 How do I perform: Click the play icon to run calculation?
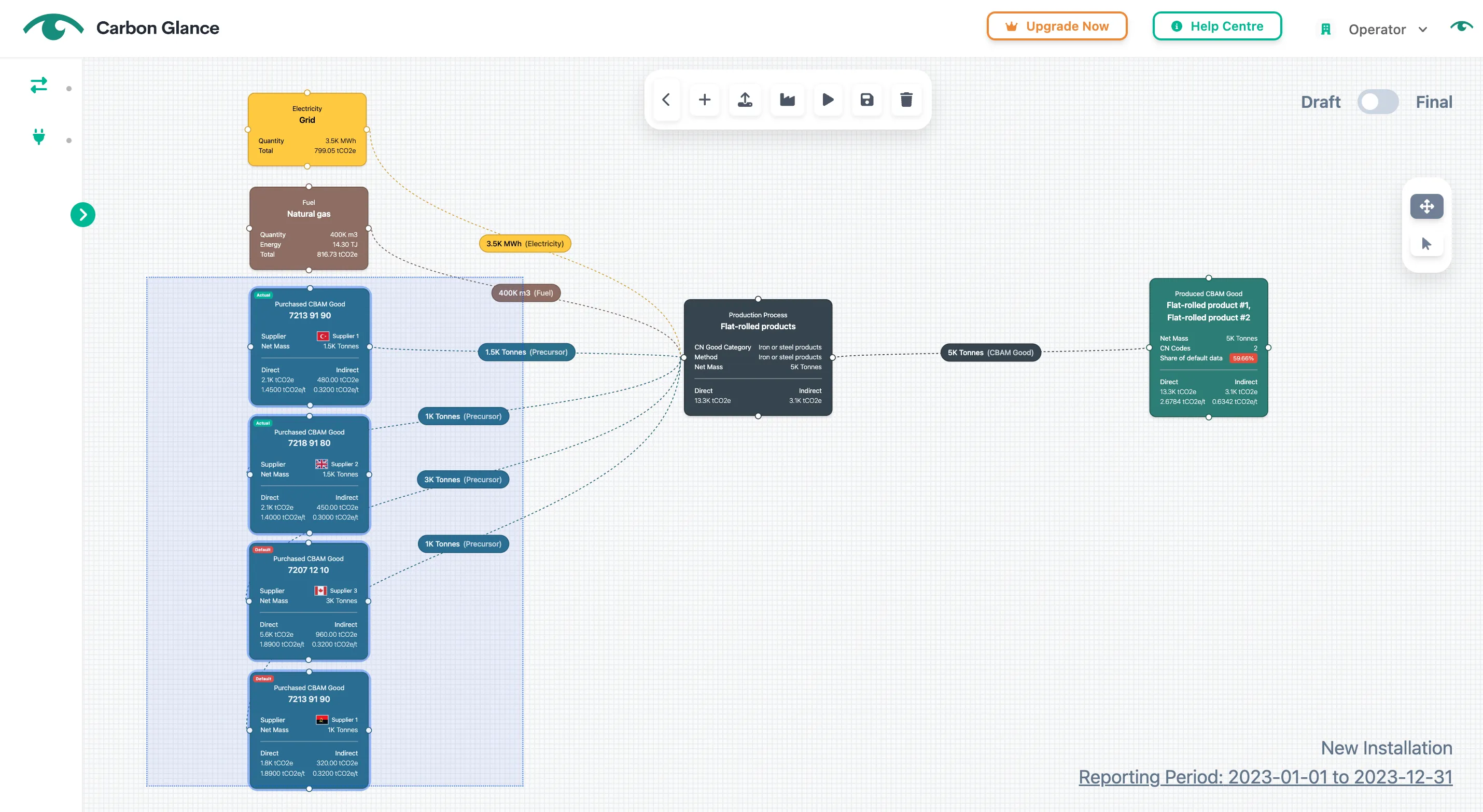pyautogui.click(x=828, y=100)
